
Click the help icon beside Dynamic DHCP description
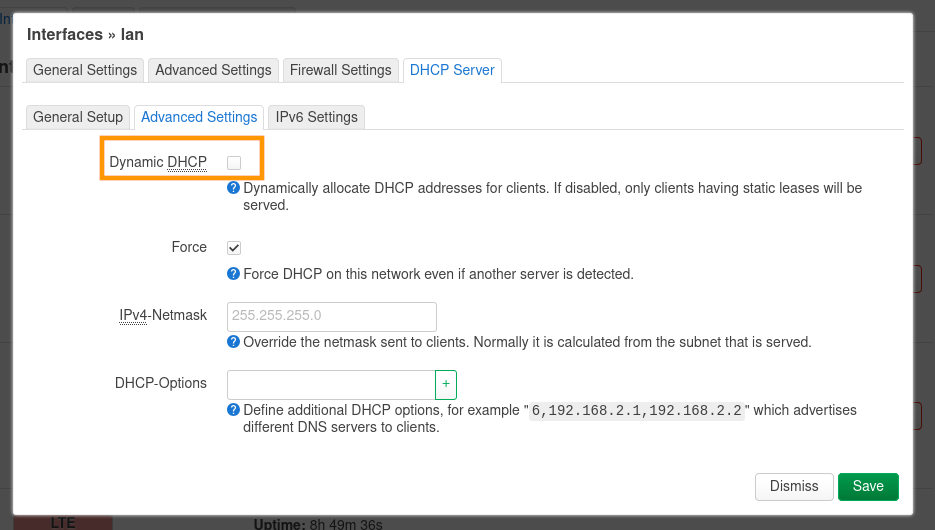233,188
